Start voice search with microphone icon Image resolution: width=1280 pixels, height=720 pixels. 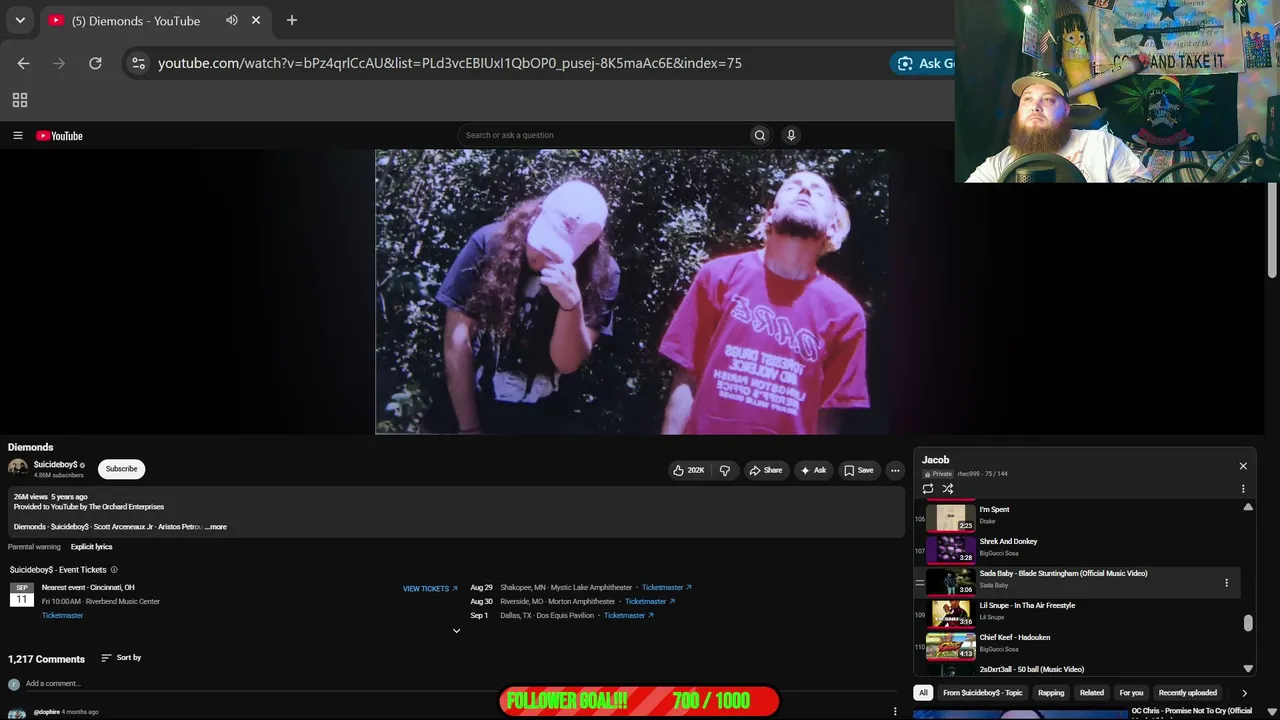click(791, 135)
